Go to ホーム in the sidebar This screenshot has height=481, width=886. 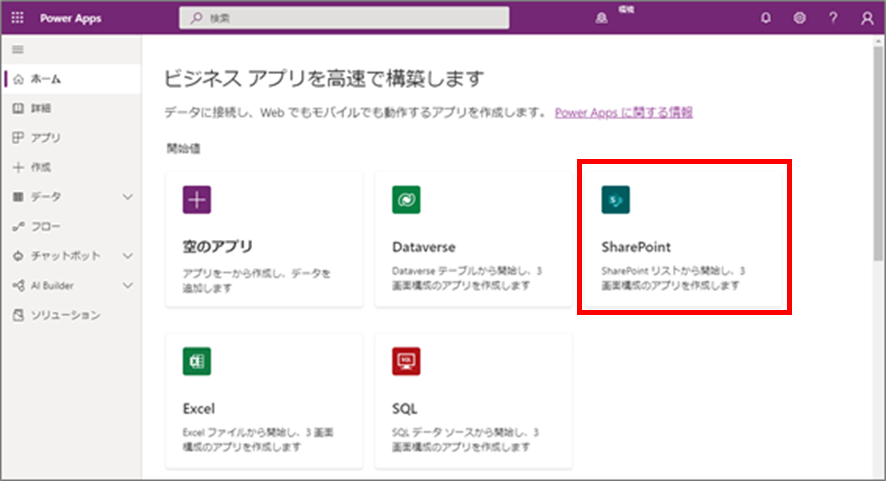(71, 79)
